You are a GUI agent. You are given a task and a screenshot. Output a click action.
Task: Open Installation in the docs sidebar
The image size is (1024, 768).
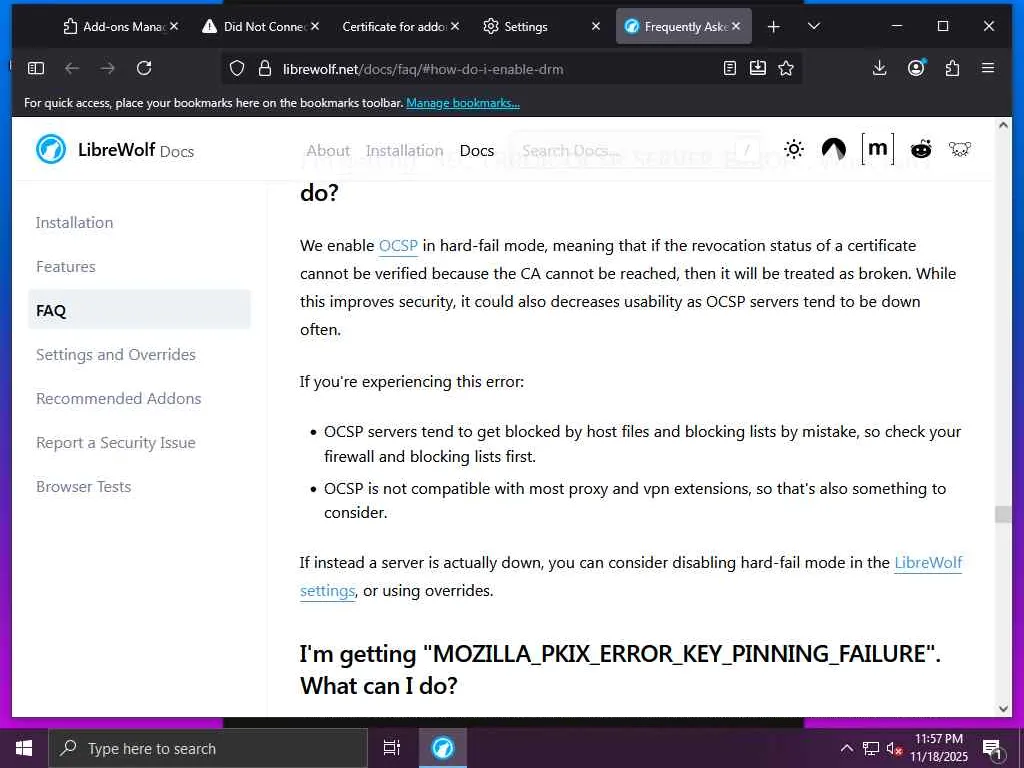click(74, 223)
